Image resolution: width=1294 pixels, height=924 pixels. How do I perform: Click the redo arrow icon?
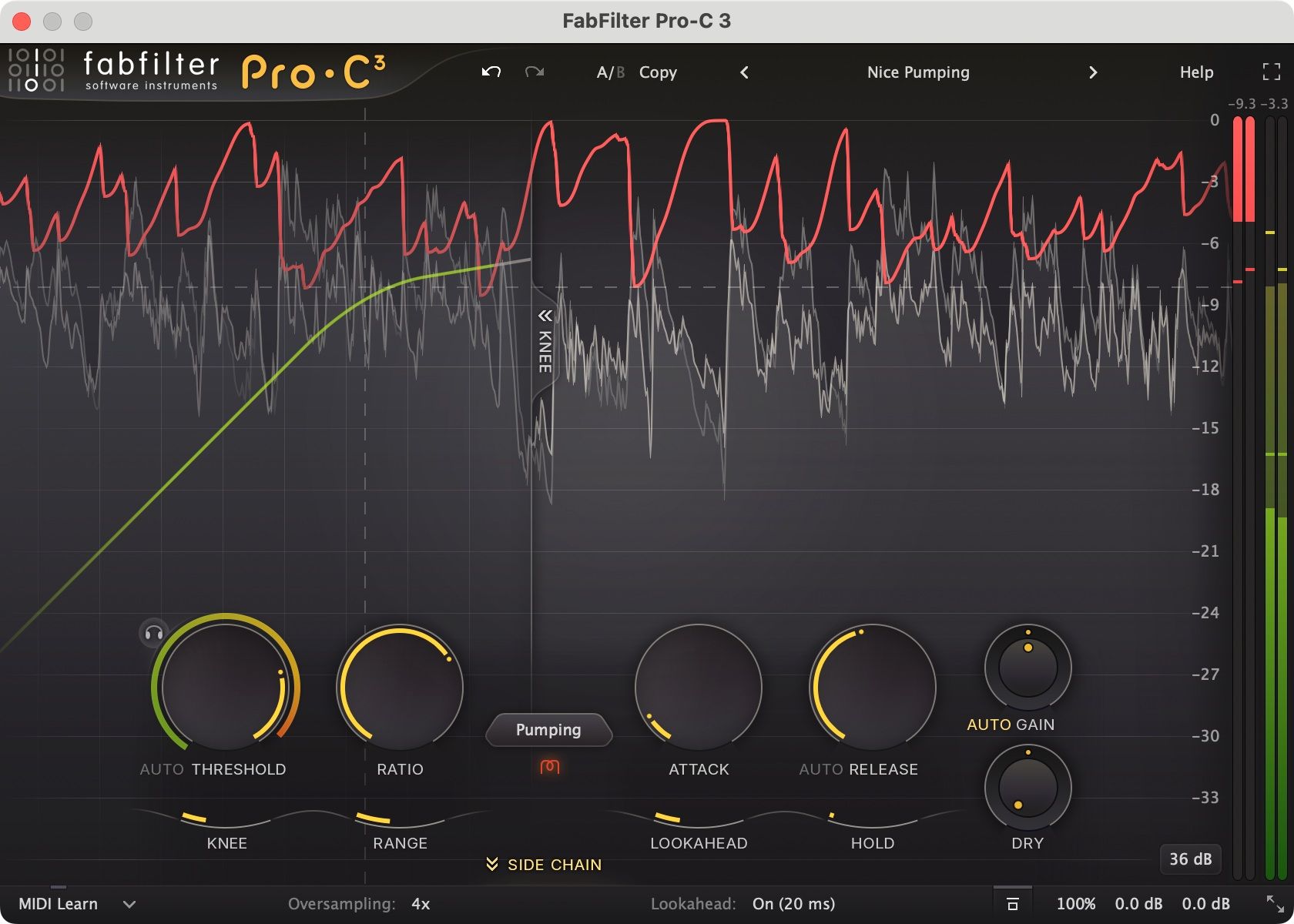click(535, 72)
